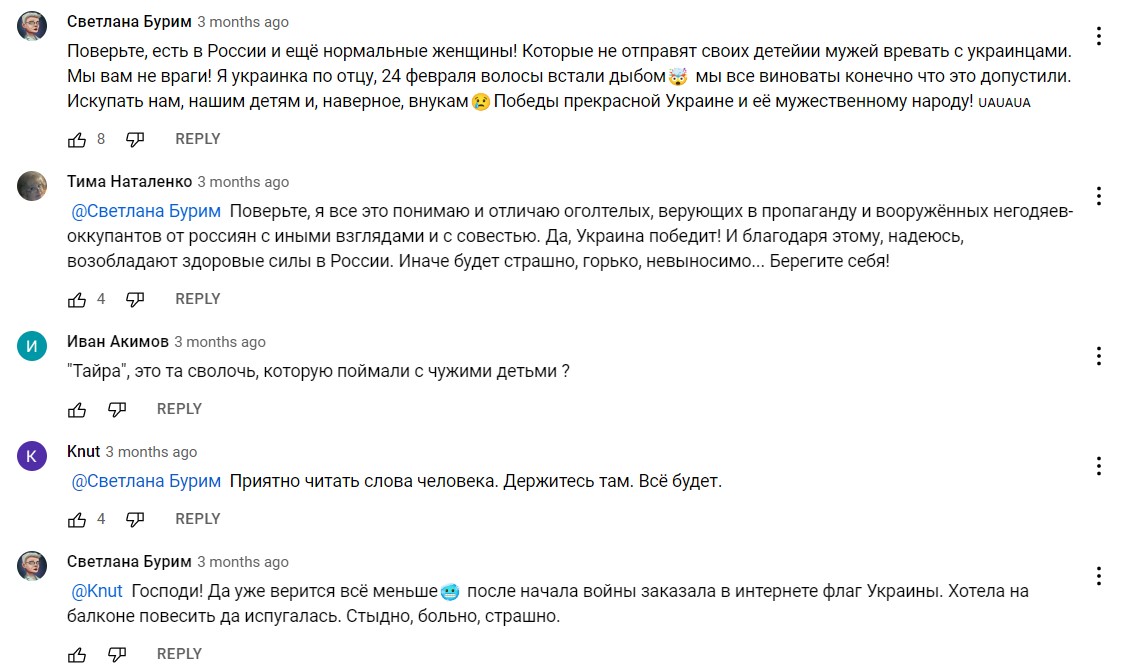Like Тима Наталенко's comment
Image resolution: width=1127 pixels, height=670 pixels.
point(77,300)
